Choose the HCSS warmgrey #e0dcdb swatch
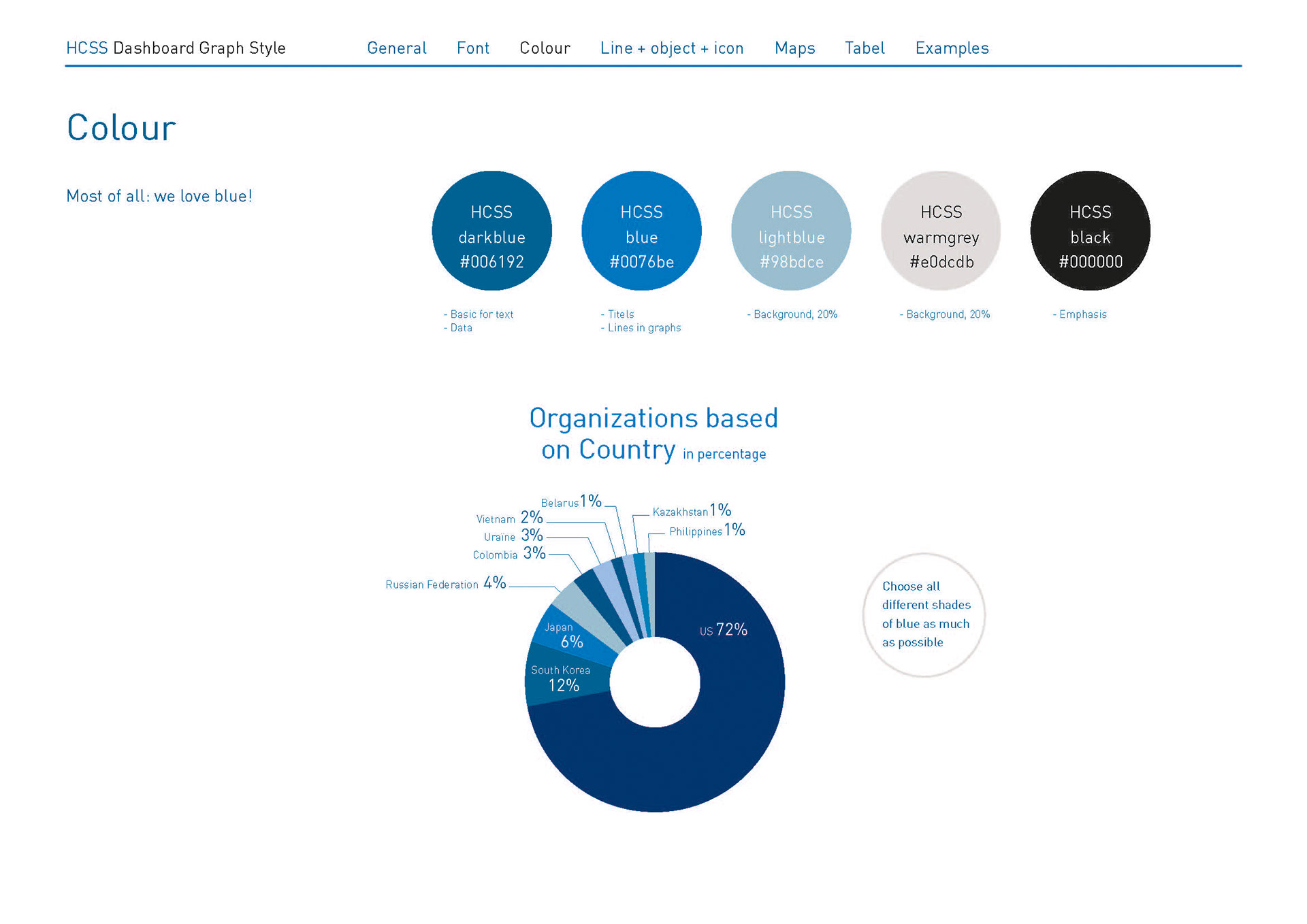The height and width of the screenshot is (924, 1307). click(941, 231)
